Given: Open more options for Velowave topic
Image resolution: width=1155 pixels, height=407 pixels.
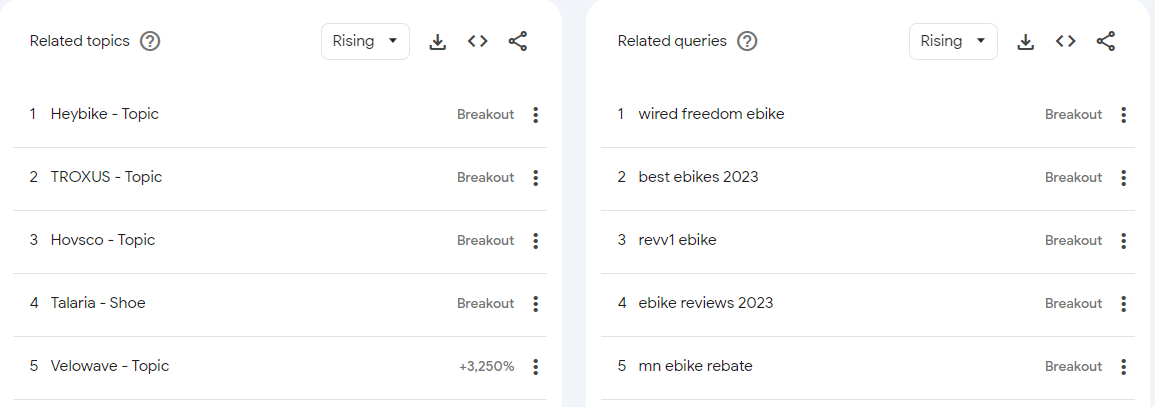Looking at the screenshot, I should (535, 367).
